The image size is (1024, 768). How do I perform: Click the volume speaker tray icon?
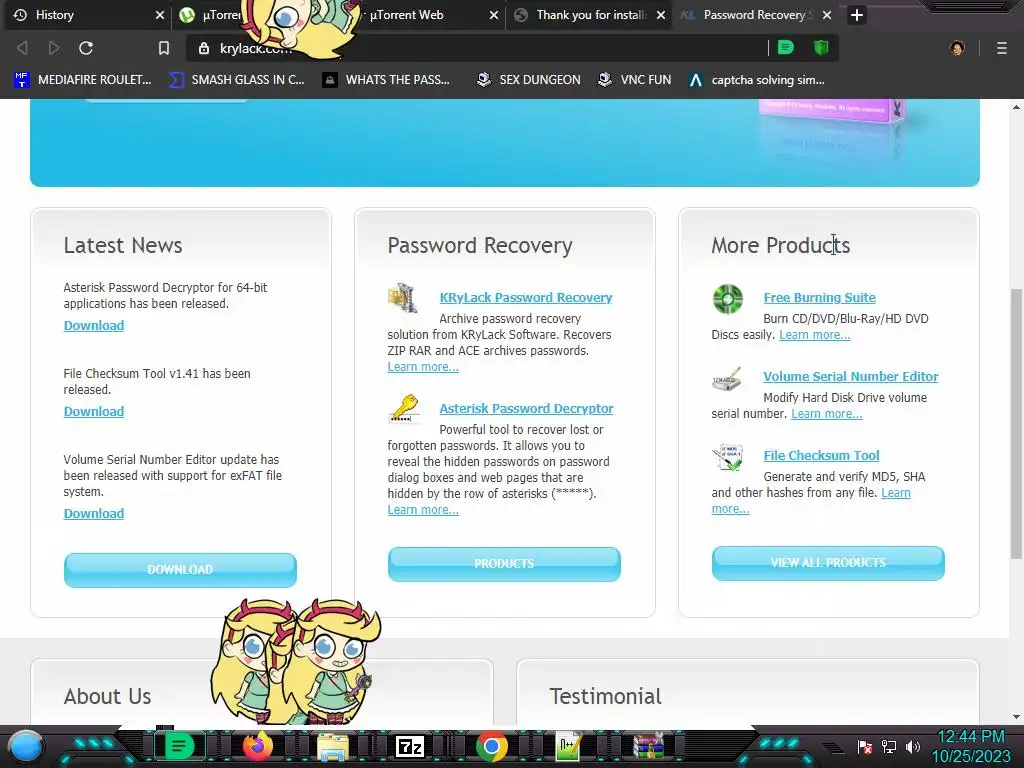coord(913,746)
